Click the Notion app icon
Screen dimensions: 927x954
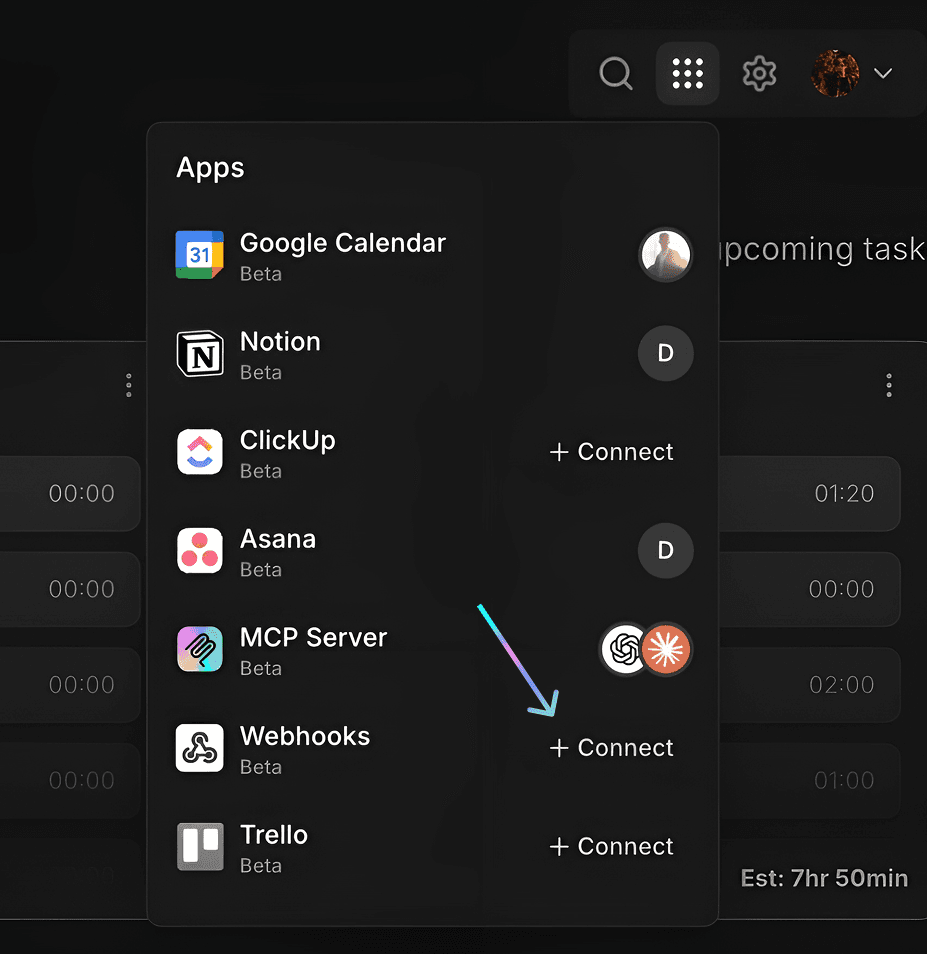[x=200, y=353]
